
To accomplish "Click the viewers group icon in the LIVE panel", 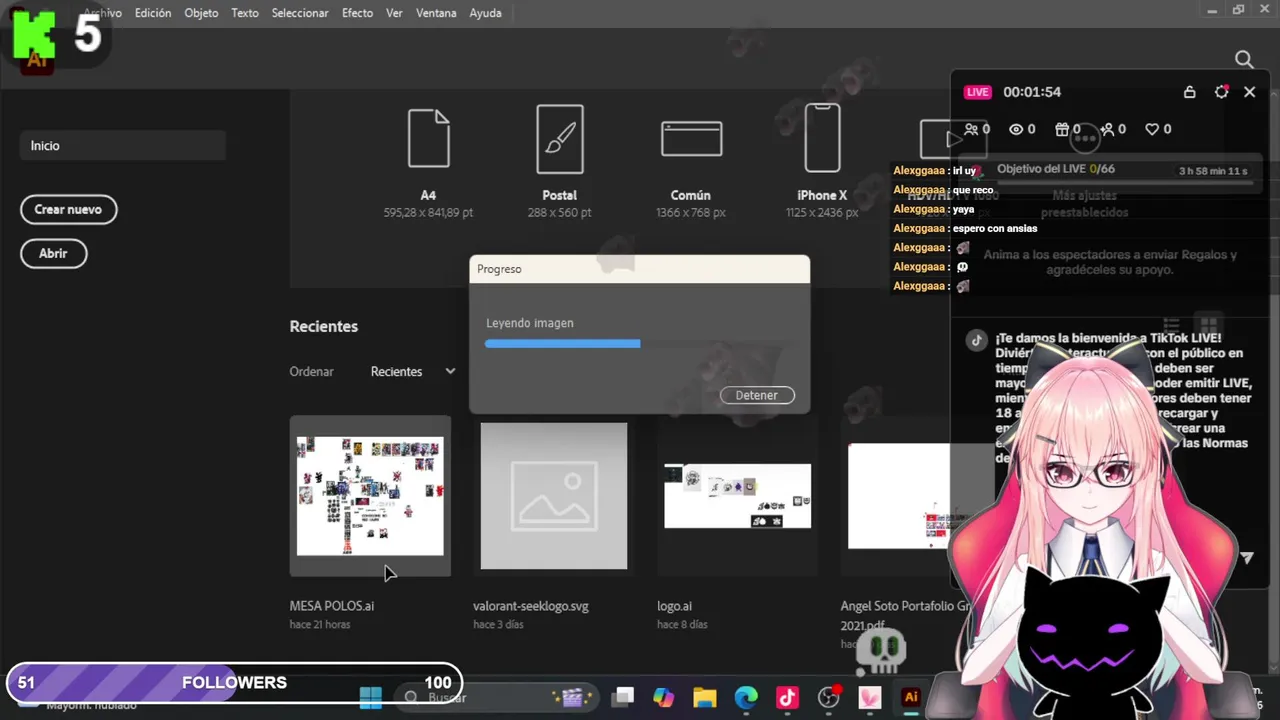I will [971, 129].
